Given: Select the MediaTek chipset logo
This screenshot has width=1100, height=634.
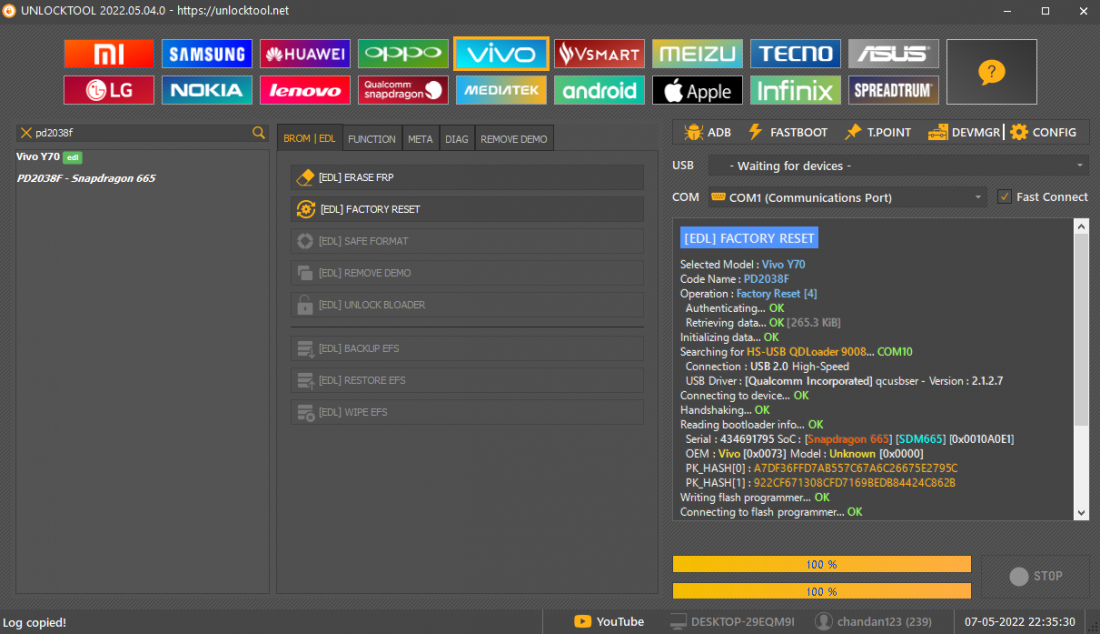Looking at the screenshot, I should tap(501, 90).
